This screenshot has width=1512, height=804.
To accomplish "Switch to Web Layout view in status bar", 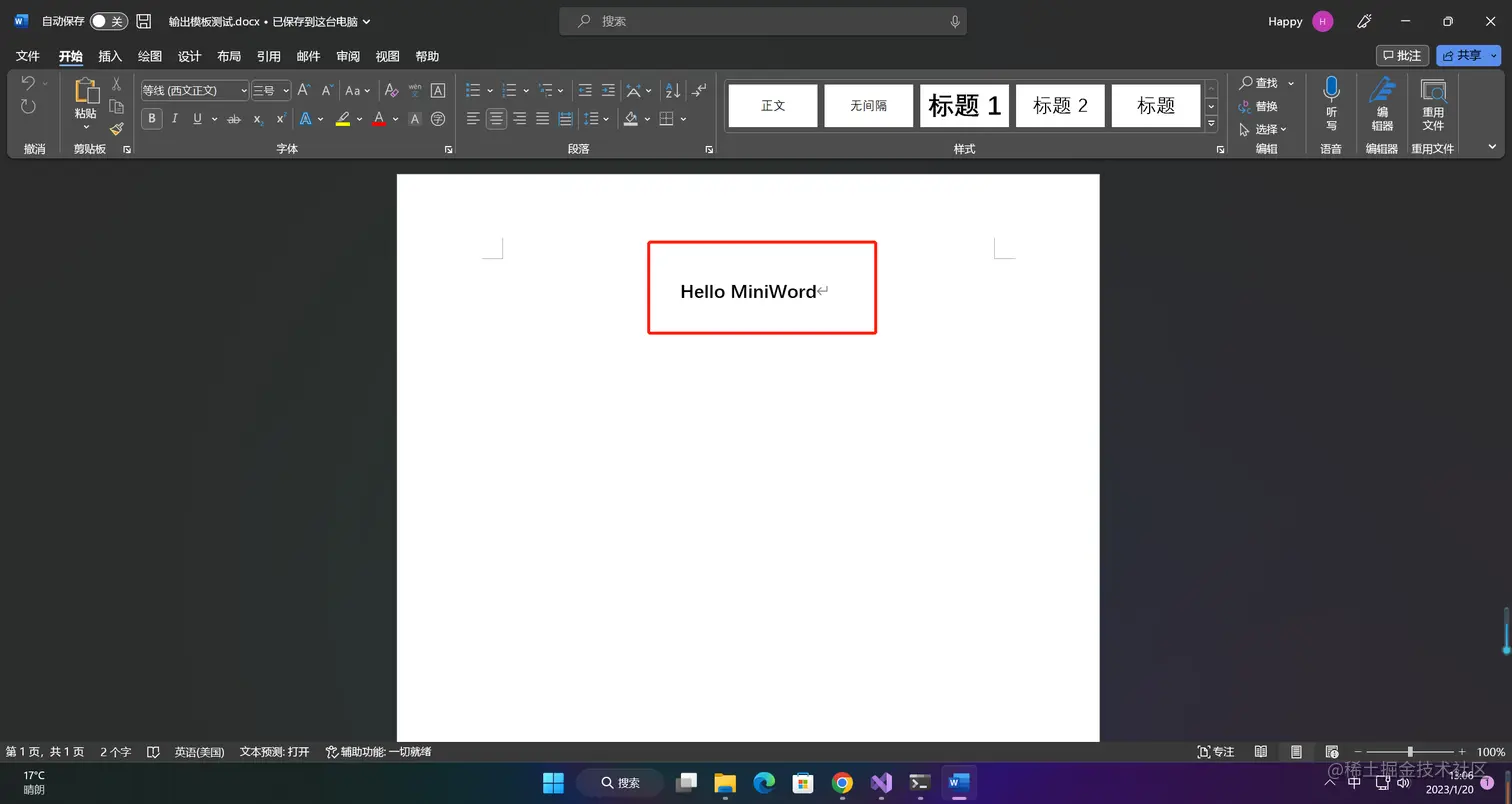I will (1331, 752).
